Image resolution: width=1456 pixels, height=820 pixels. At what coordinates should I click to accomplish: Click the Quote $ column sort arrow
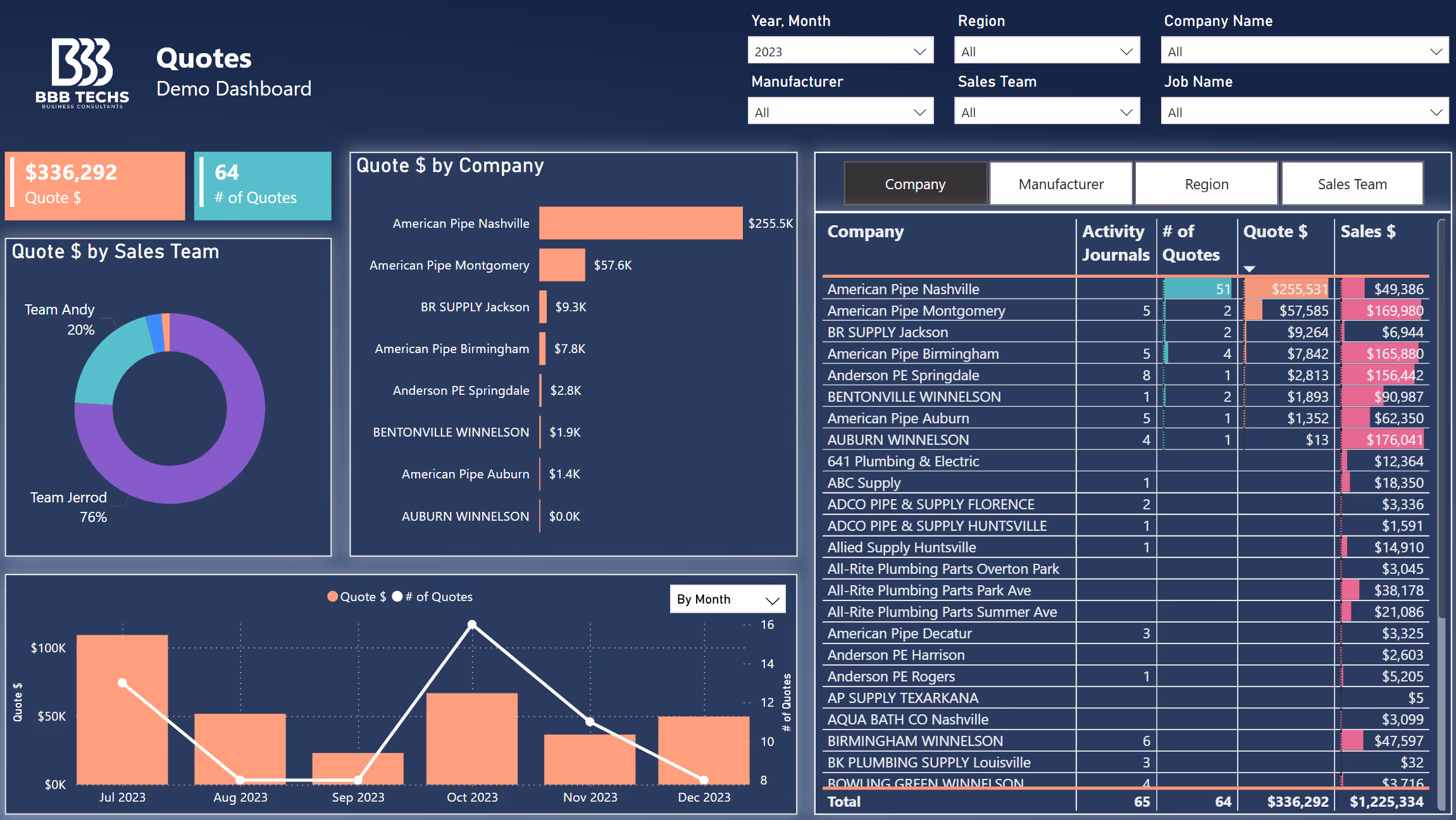[x=1249, y=269]
